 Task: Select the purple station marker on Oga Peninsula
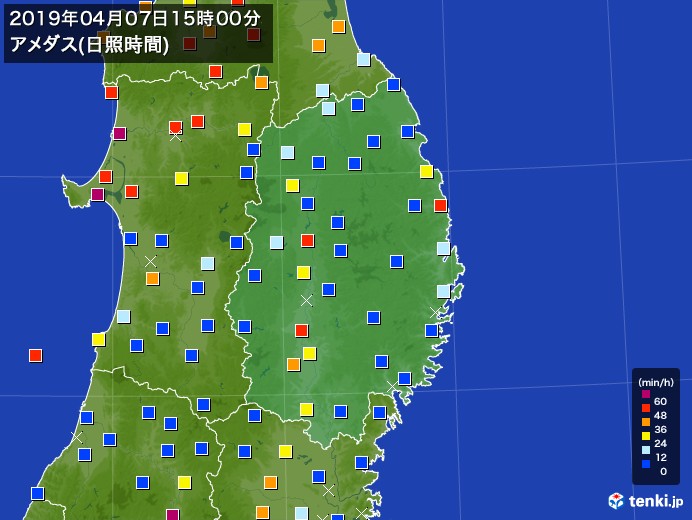pyautogui.click(x=97, y=195)
